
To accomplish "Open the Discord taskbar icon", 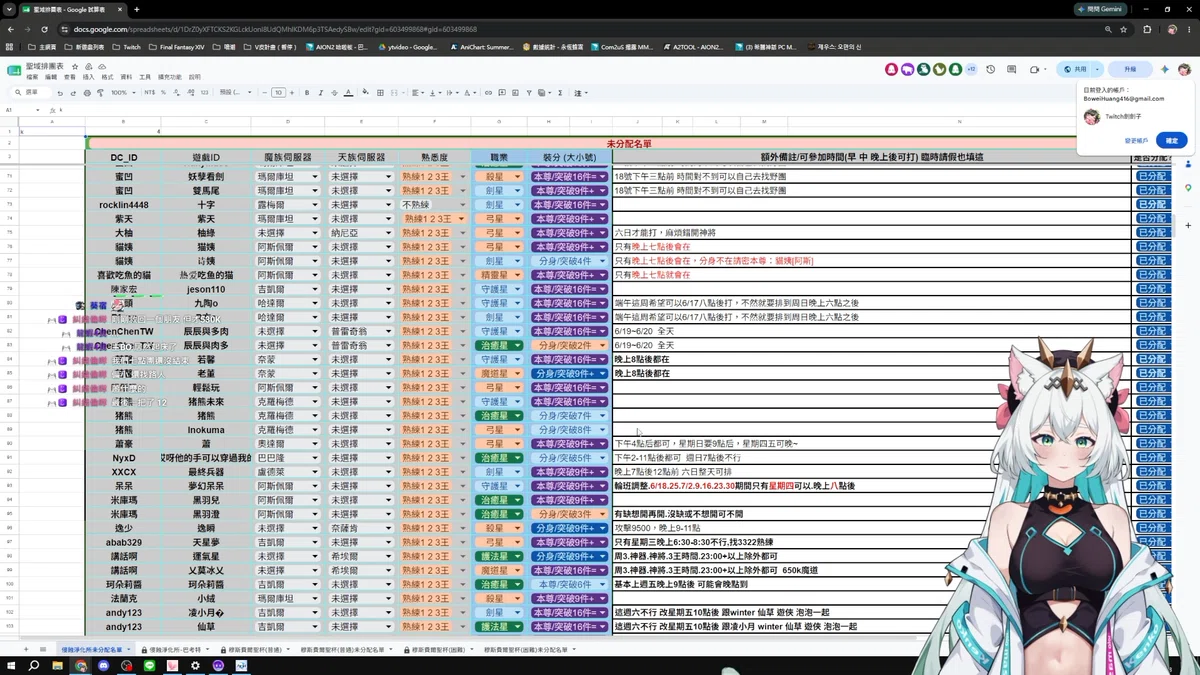I will pyautogui.click(x=103, y=665).
